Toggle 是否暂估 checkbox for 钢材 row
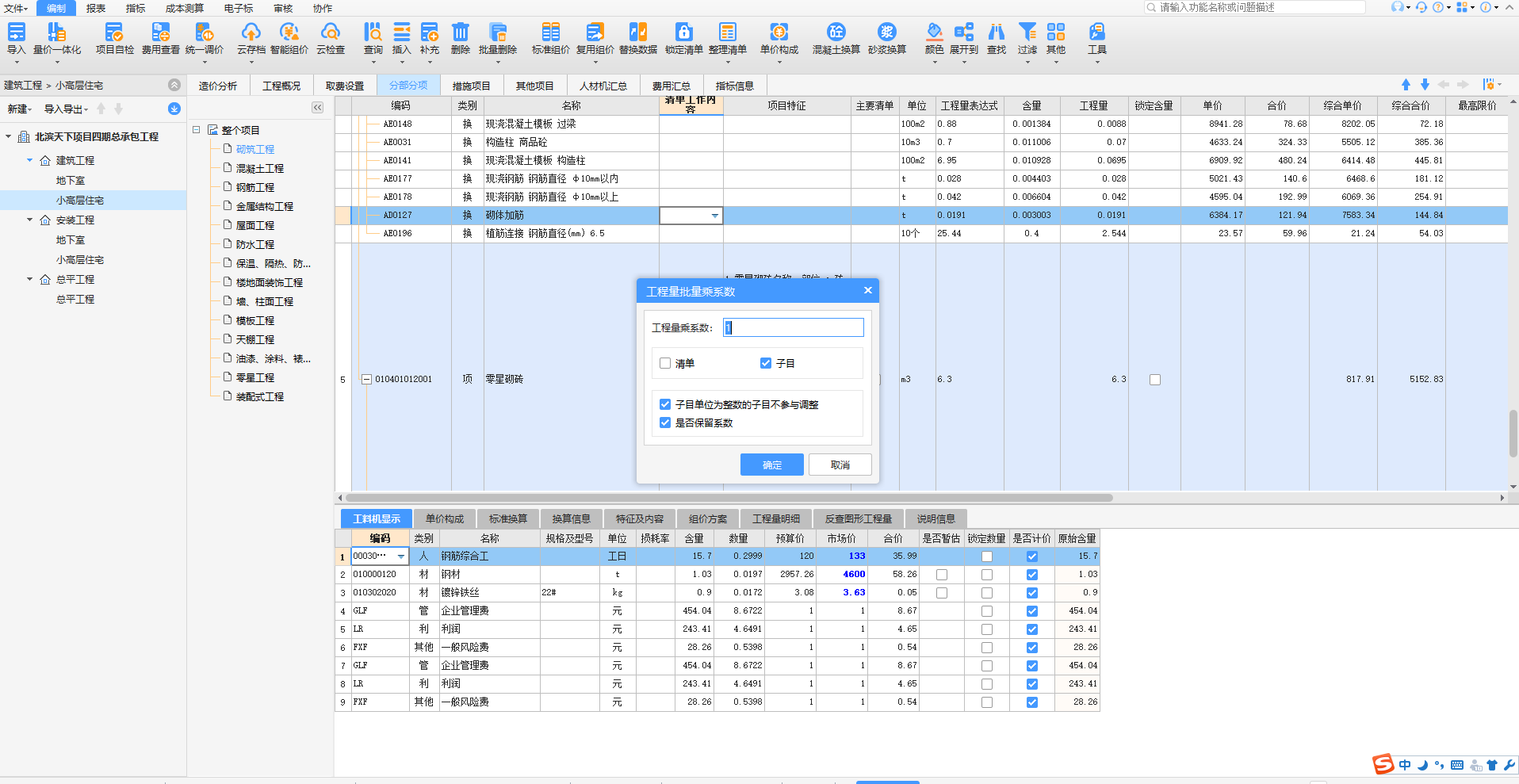This screenshot has width=1519, height=784. click(x=942, y=575)
